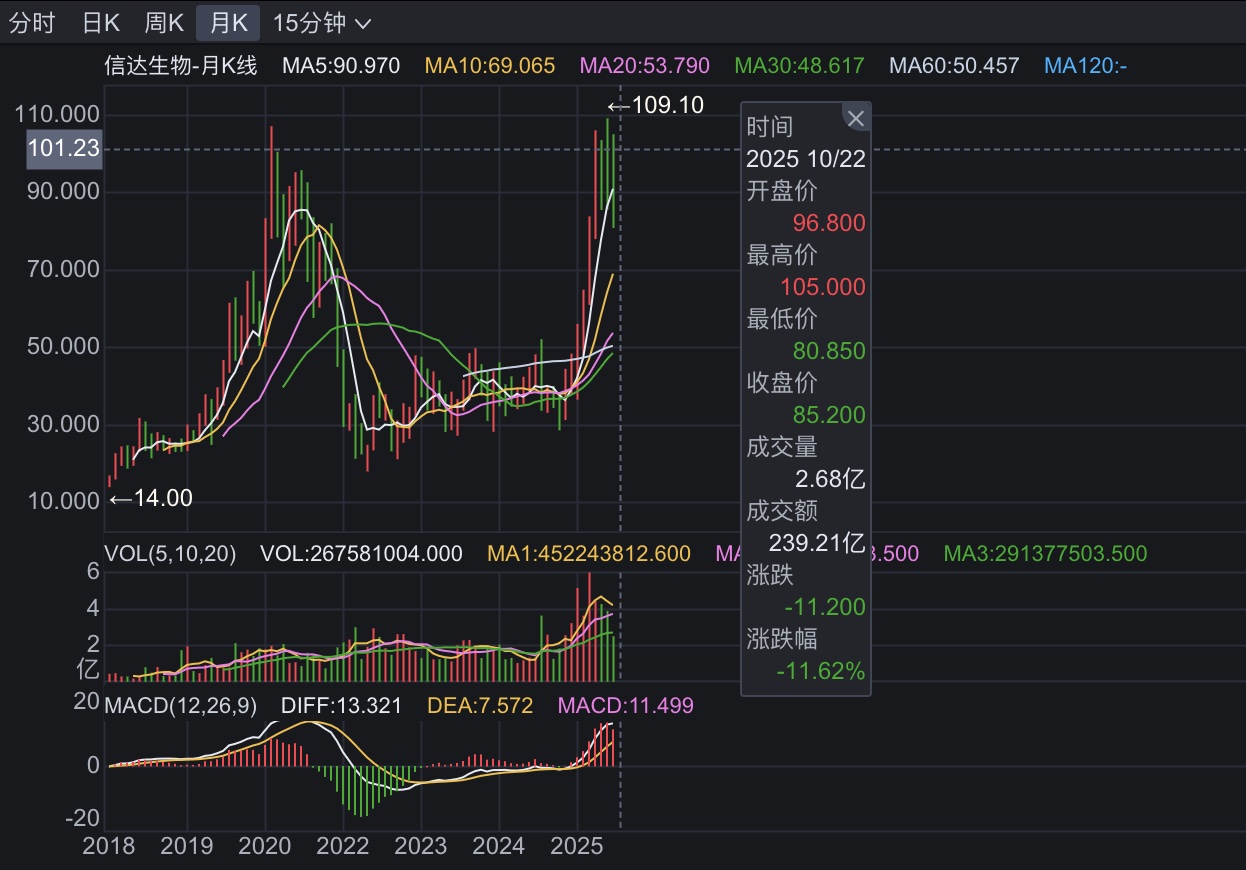Viewport: 1246px width, 870px height.
Task: Open MACD(12,26,9) indicator settings
Action: (x=180, y=706)
